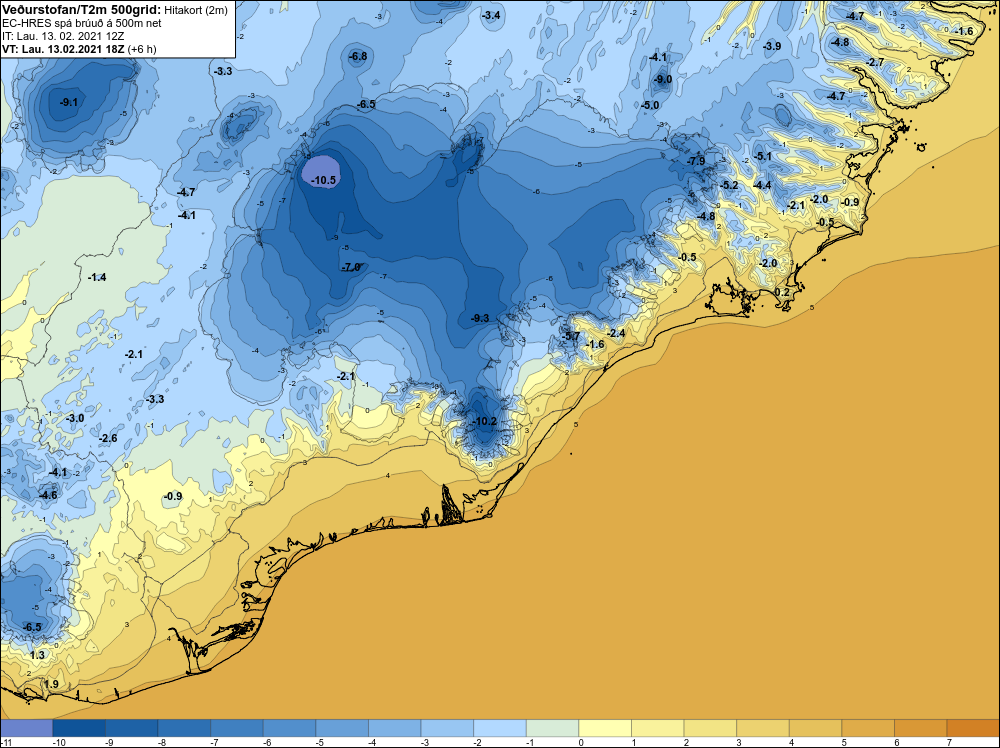1000x748 pixels.
Task: Click the 1.9 temperature value
Action: [52, 684]
